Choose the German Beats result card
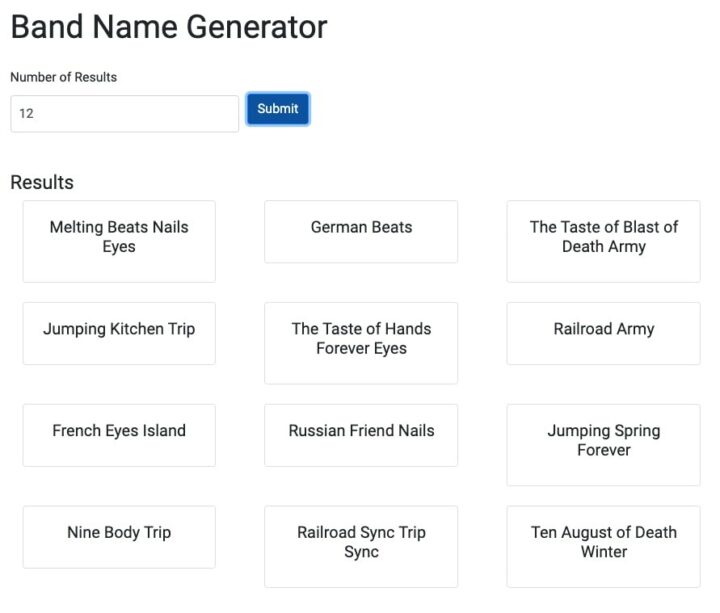Screen dimensions: 720x613 [x=361, y=229]
